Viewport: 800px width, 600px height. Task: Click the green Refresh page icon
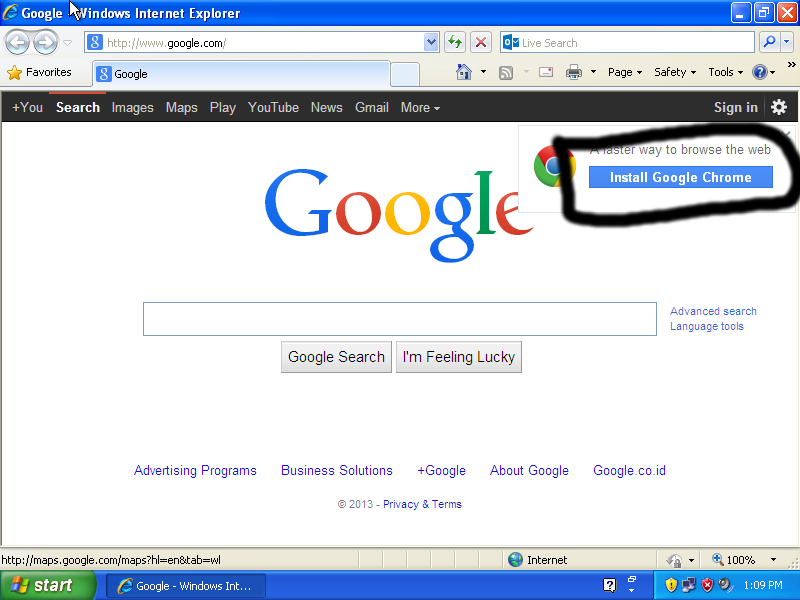click(x=455, y=42)
